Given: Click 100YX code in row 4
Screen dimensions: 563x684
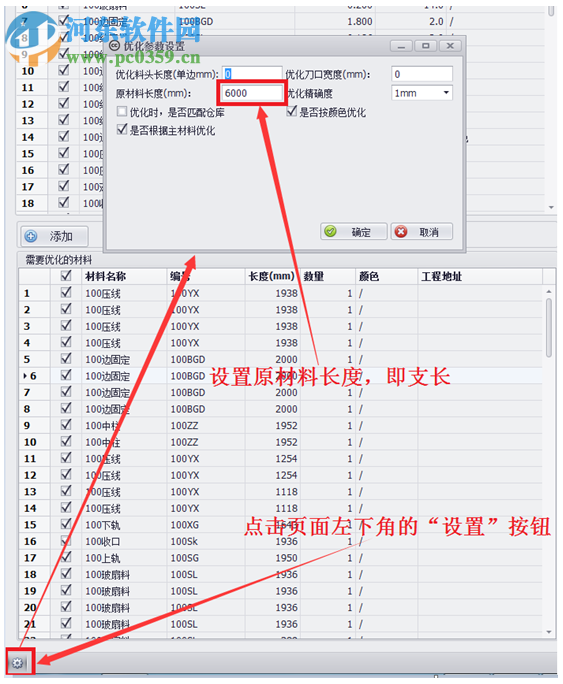Looking at the screenshot, I should [x=184, y=343].
